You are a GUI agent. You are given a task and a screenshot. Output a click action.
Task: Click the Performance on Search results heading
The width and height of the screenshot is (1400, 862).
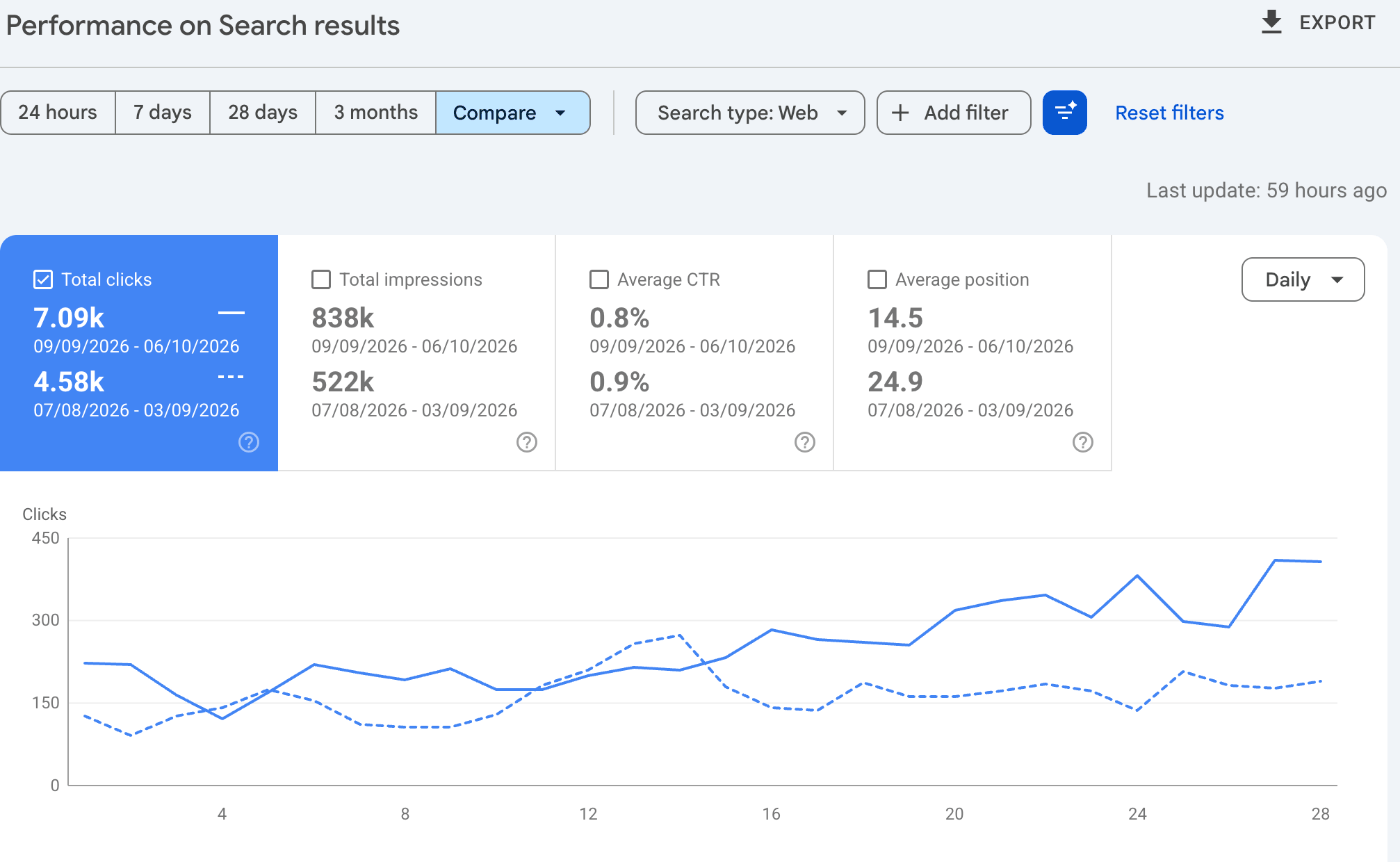(203, 25)
